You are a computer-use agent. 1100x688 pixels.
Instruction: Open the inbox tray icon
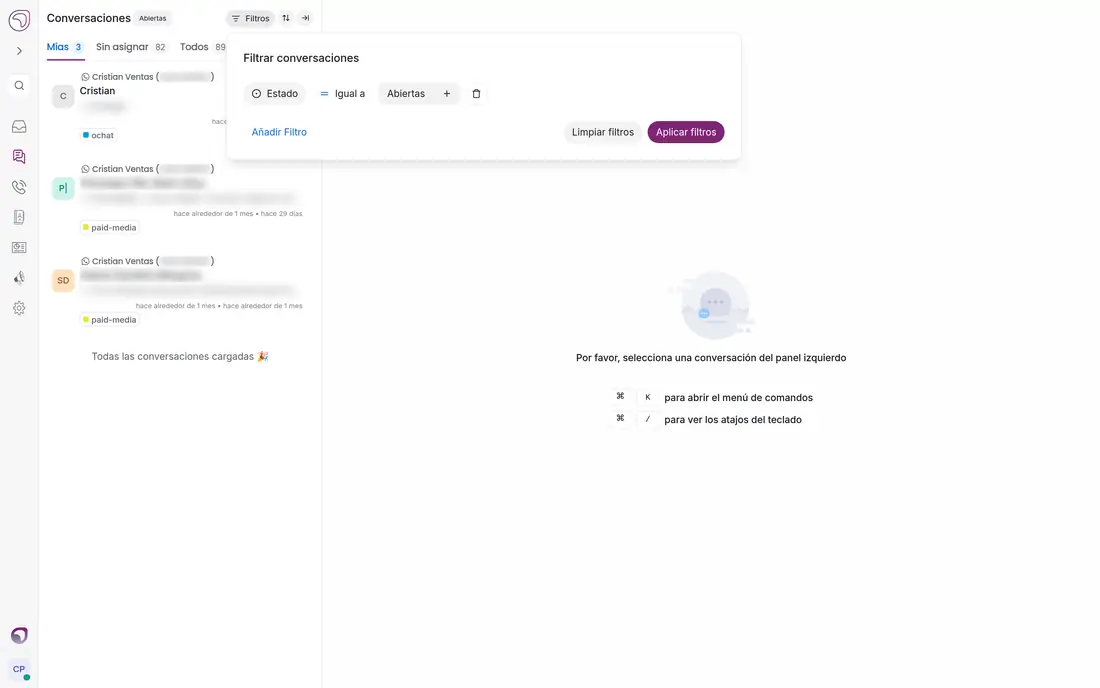click(x=19, y=126)
